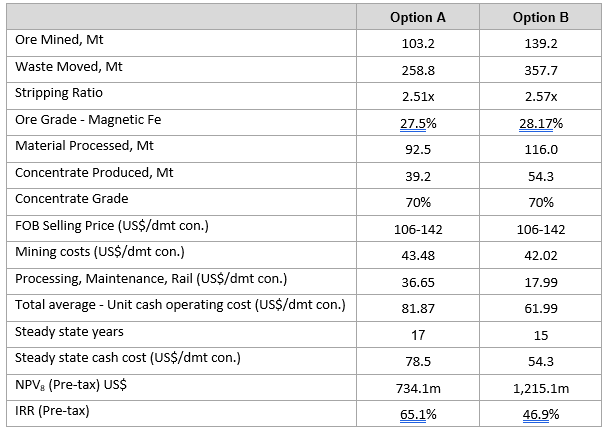Image resolution: width=608 pixels, height=431 pixels.
Task: Click the underlined 27.5% ore grade value
Action: 420,123
